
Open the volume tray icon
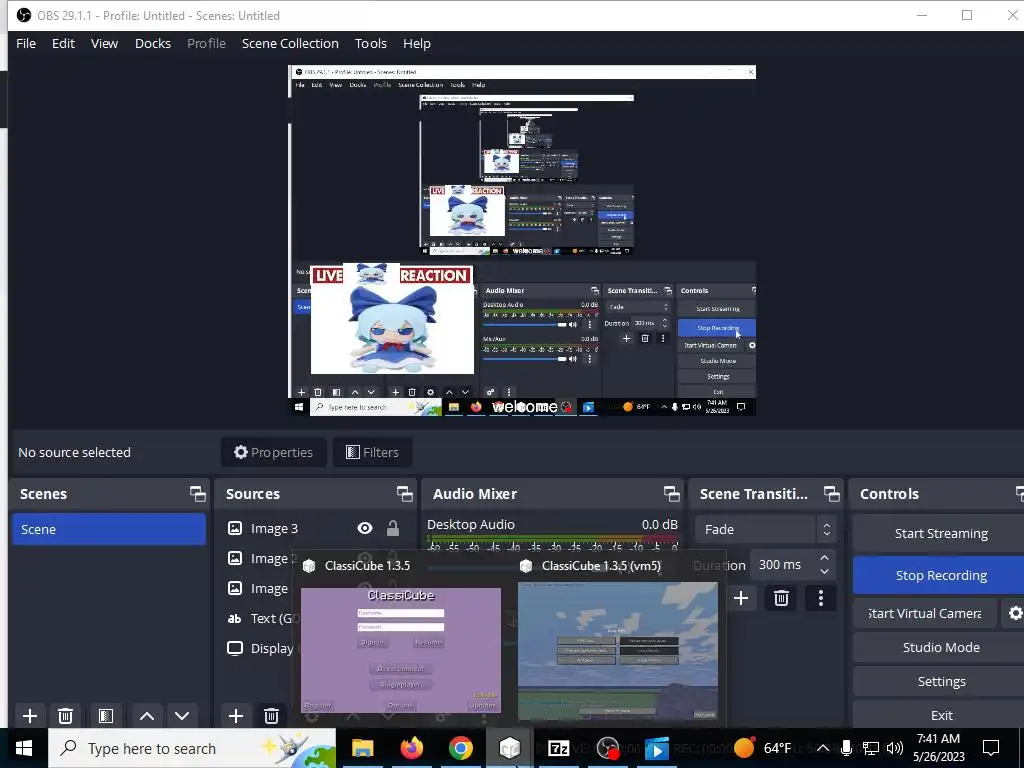895,748
